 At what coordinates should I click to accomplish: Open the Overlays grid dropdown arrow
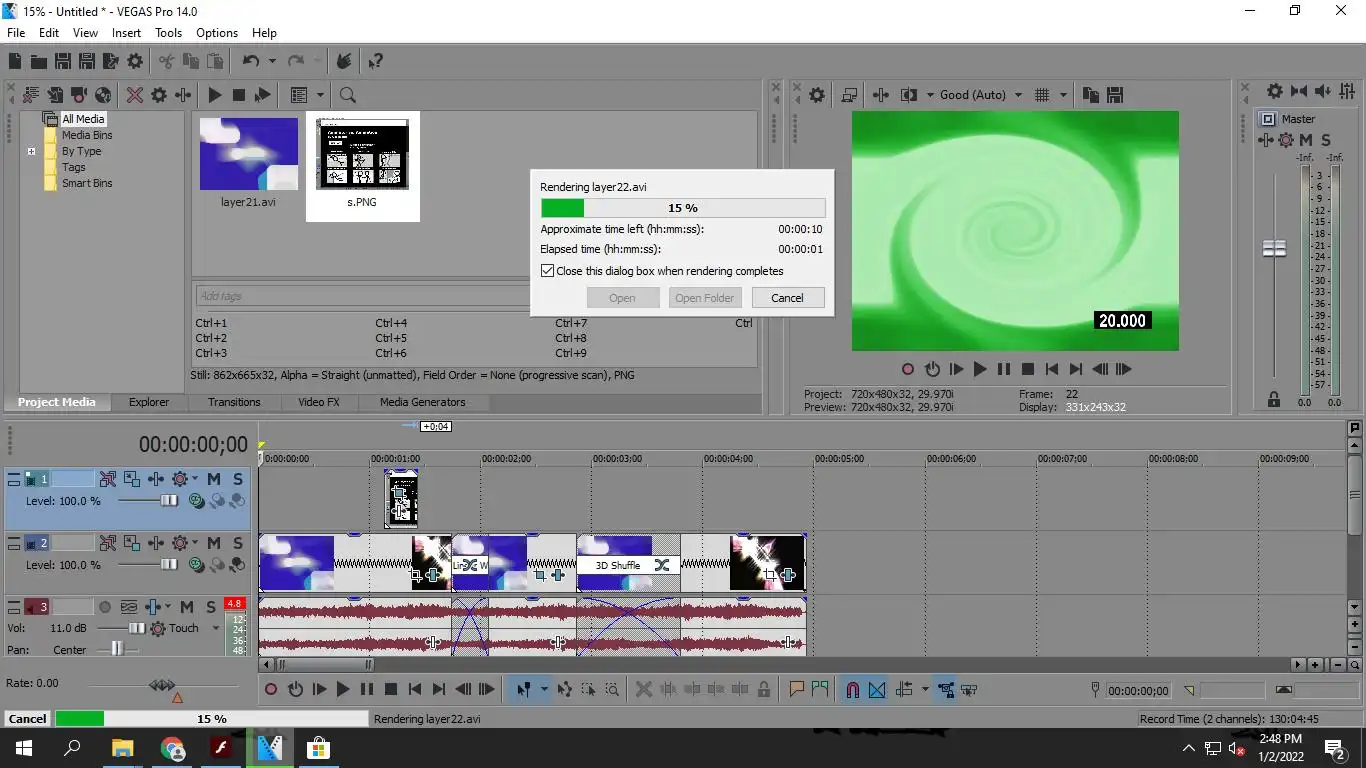tap(1063, 95)
